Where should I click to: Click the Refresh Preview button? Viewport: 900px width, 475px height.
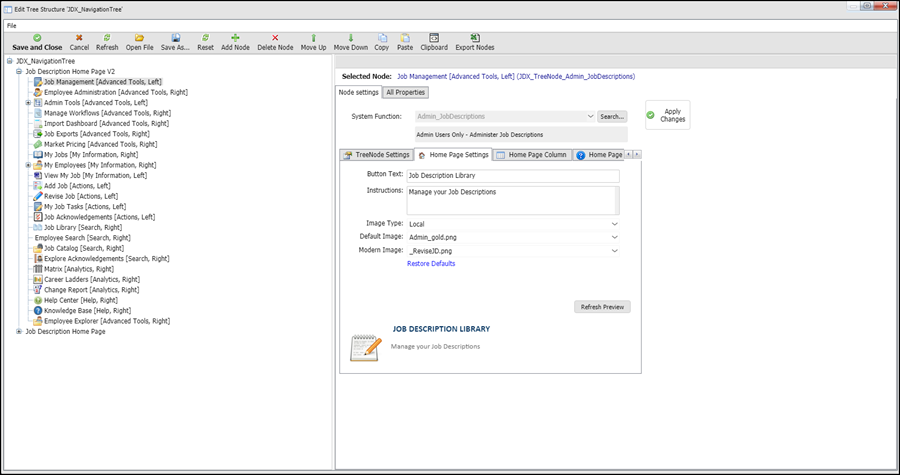(x=602, y=307)
